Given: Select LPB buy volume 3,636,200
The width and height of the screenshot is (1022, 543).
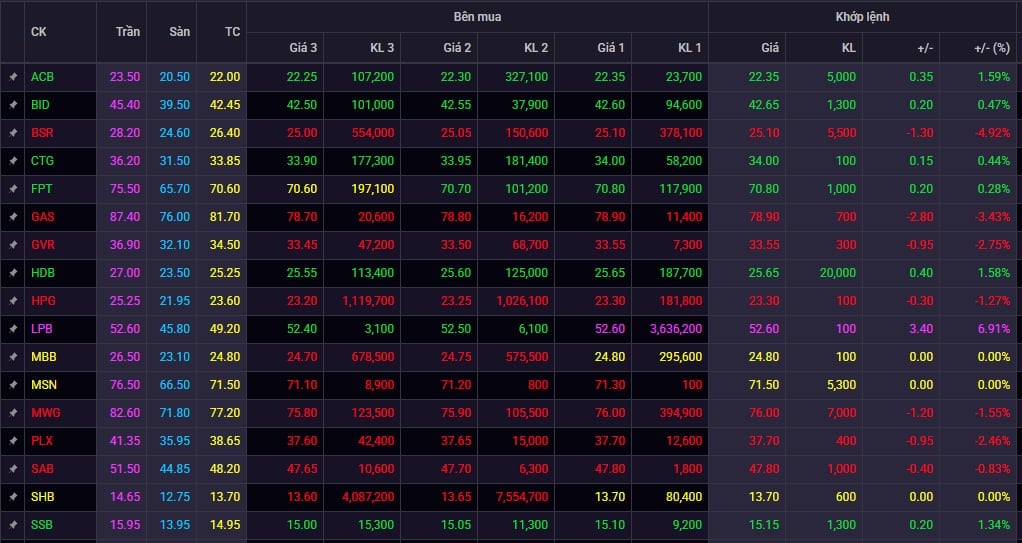Looking at the screenshot, I should pos(676,329).
